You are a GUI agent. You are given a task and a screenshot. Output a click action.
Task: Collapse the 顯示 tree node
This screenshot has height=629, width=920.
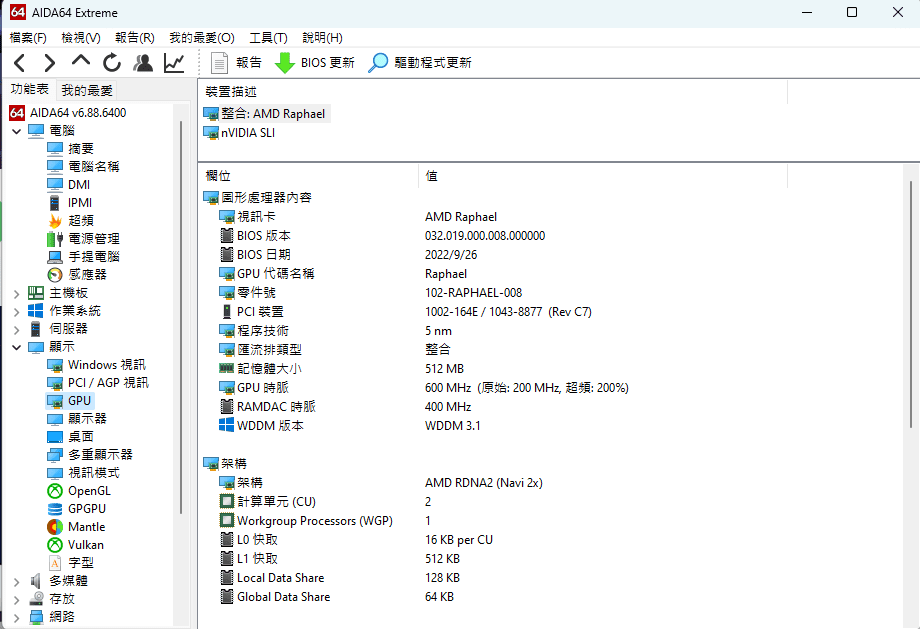pos(17,346)
